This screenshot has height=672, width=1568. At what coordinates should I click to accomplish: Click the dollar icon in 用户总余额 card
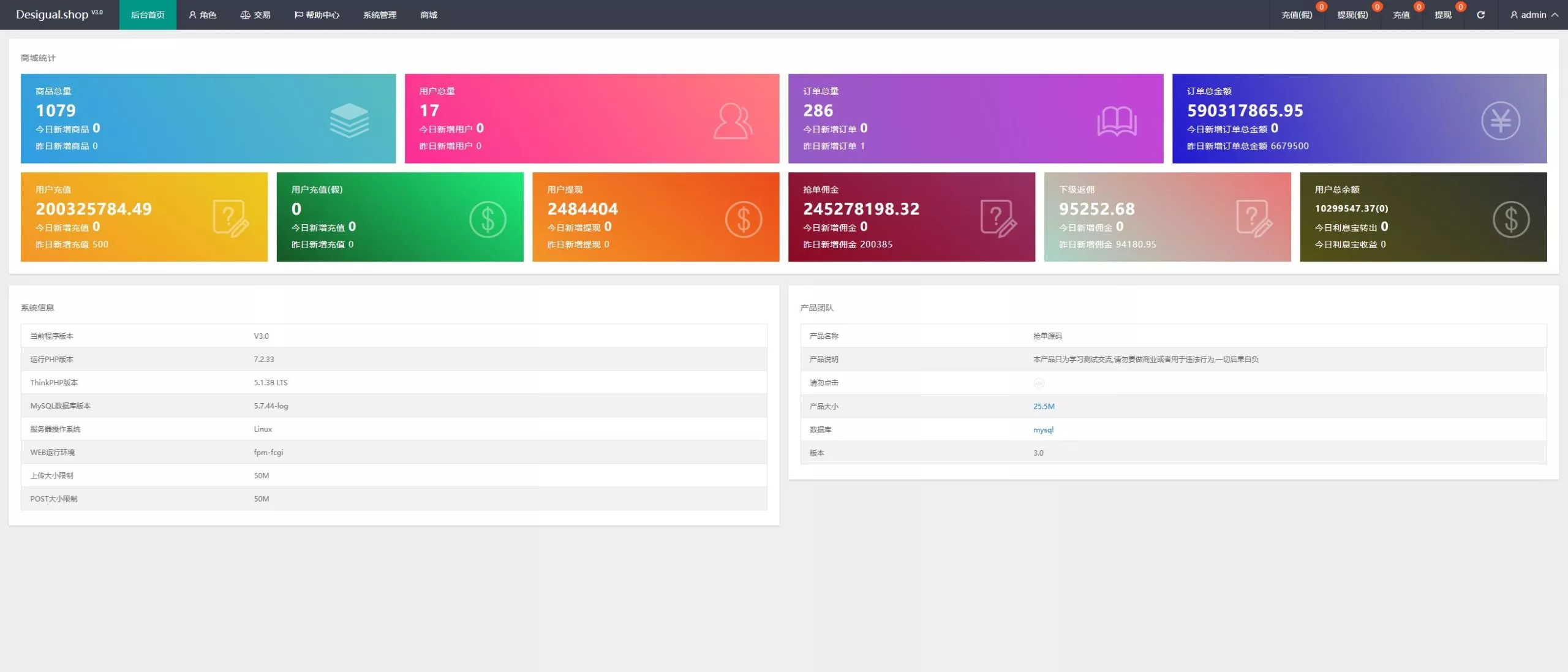coord(1510,219)
